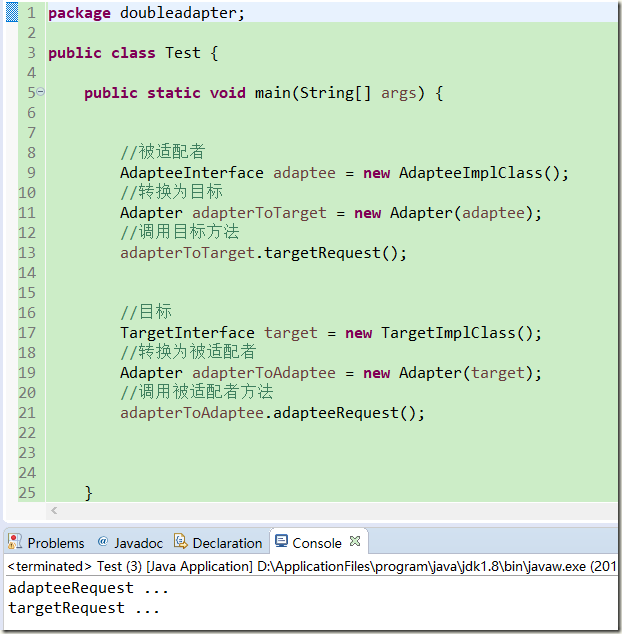Viewport: 622px width, 634px height.
Task: Click 'doubleadapter' package name on line 1
Action: click(178, 13)
